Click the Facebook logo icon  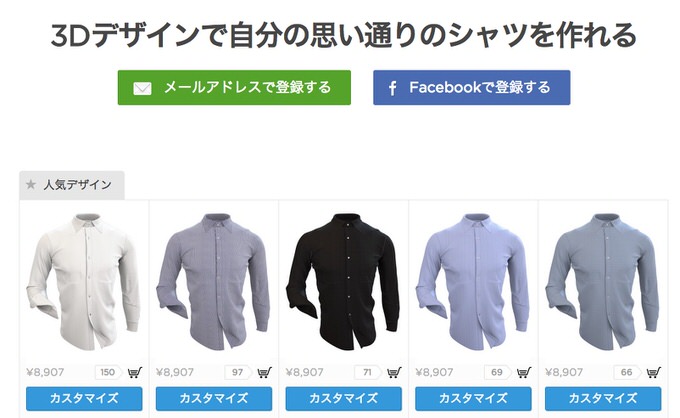pos(392,88)
